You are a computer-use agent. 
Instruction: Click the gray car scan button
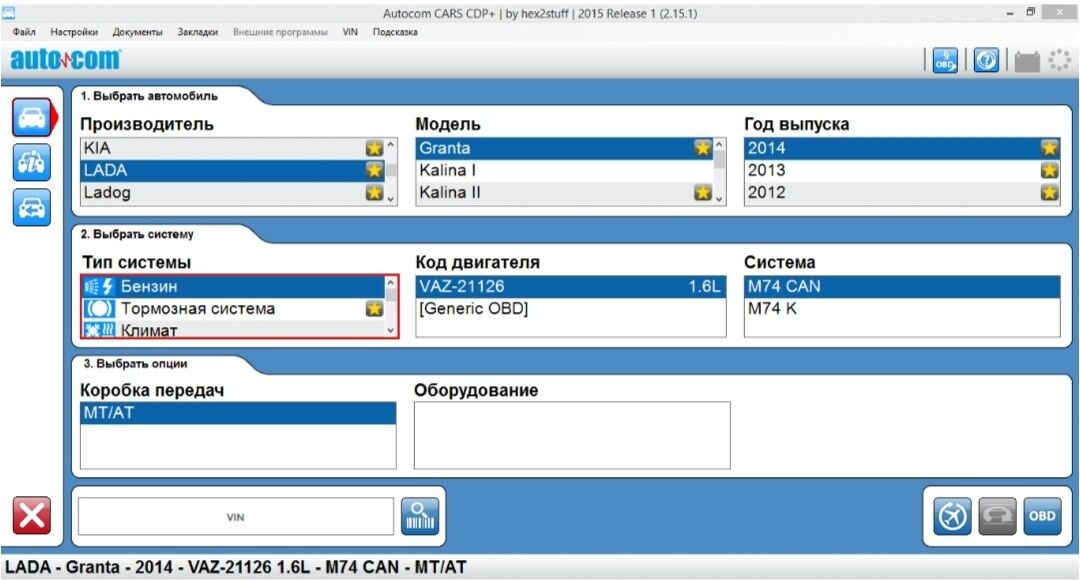pyautogui.click(x=997, y=516)
